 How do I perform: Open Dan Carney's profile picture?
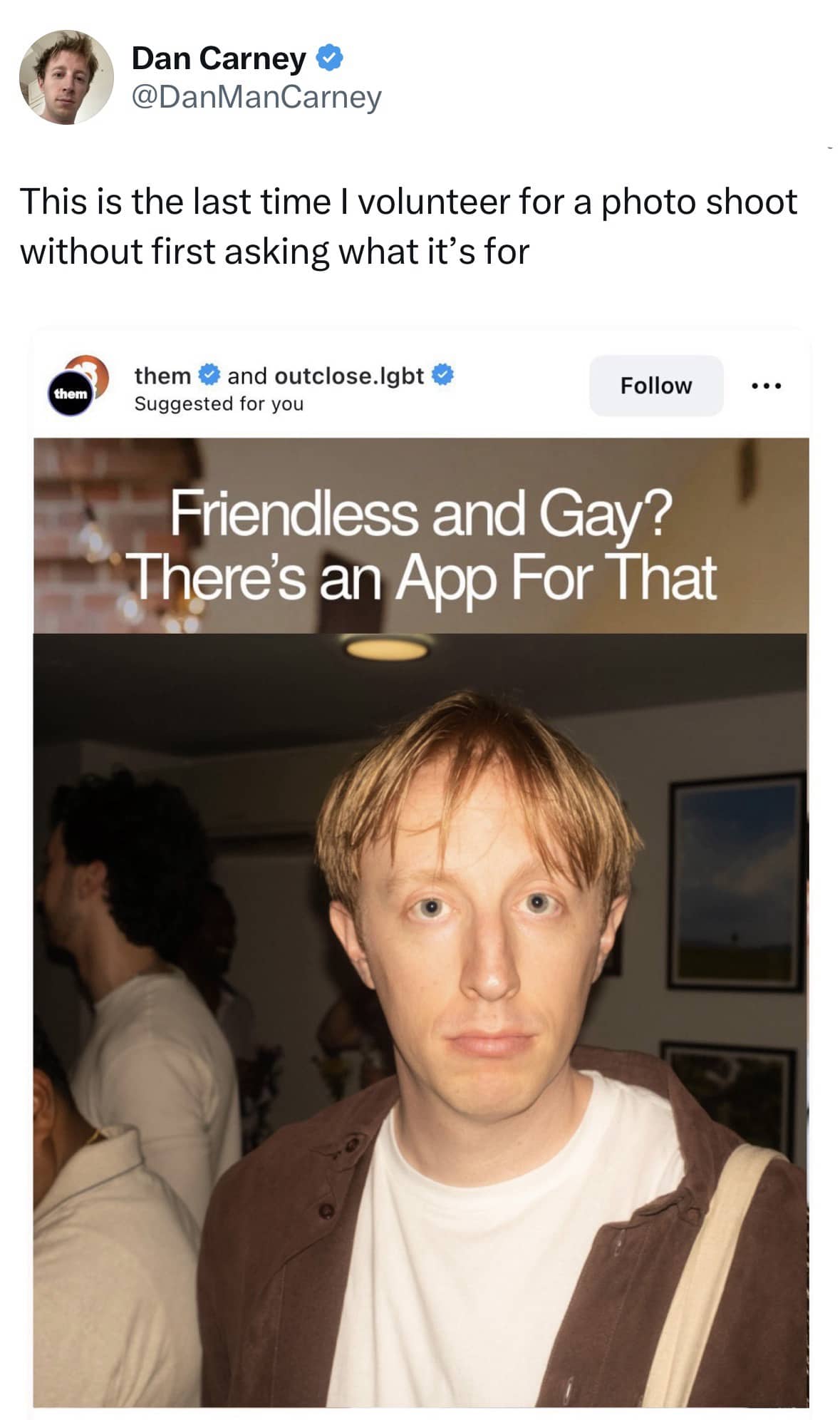pyautogui.click(x=66, y=78)
